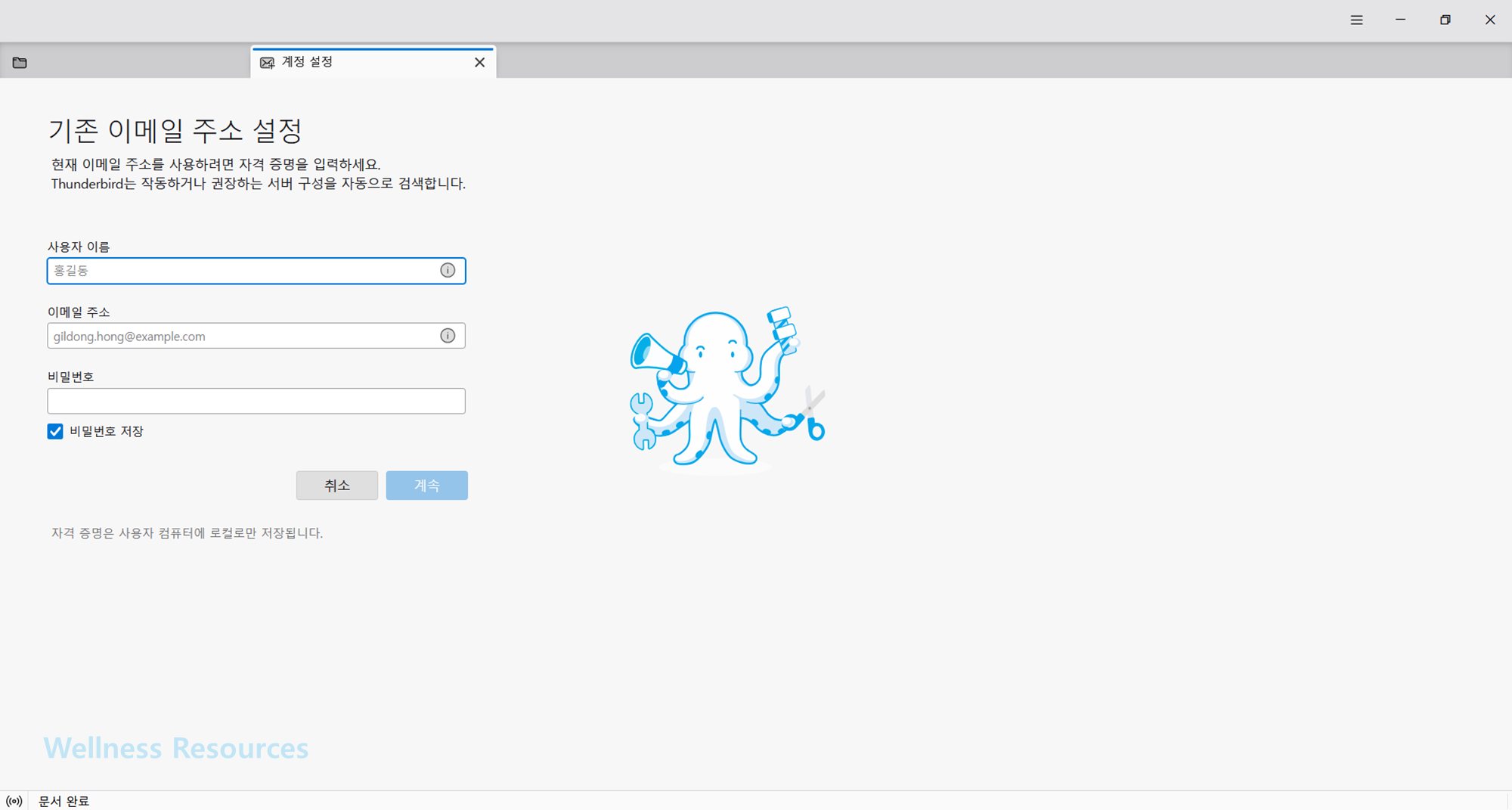The height and width of the screenshot is (810, 1512).
Task: Close the Thunderbird window
Action: [x=1489, y=20]
